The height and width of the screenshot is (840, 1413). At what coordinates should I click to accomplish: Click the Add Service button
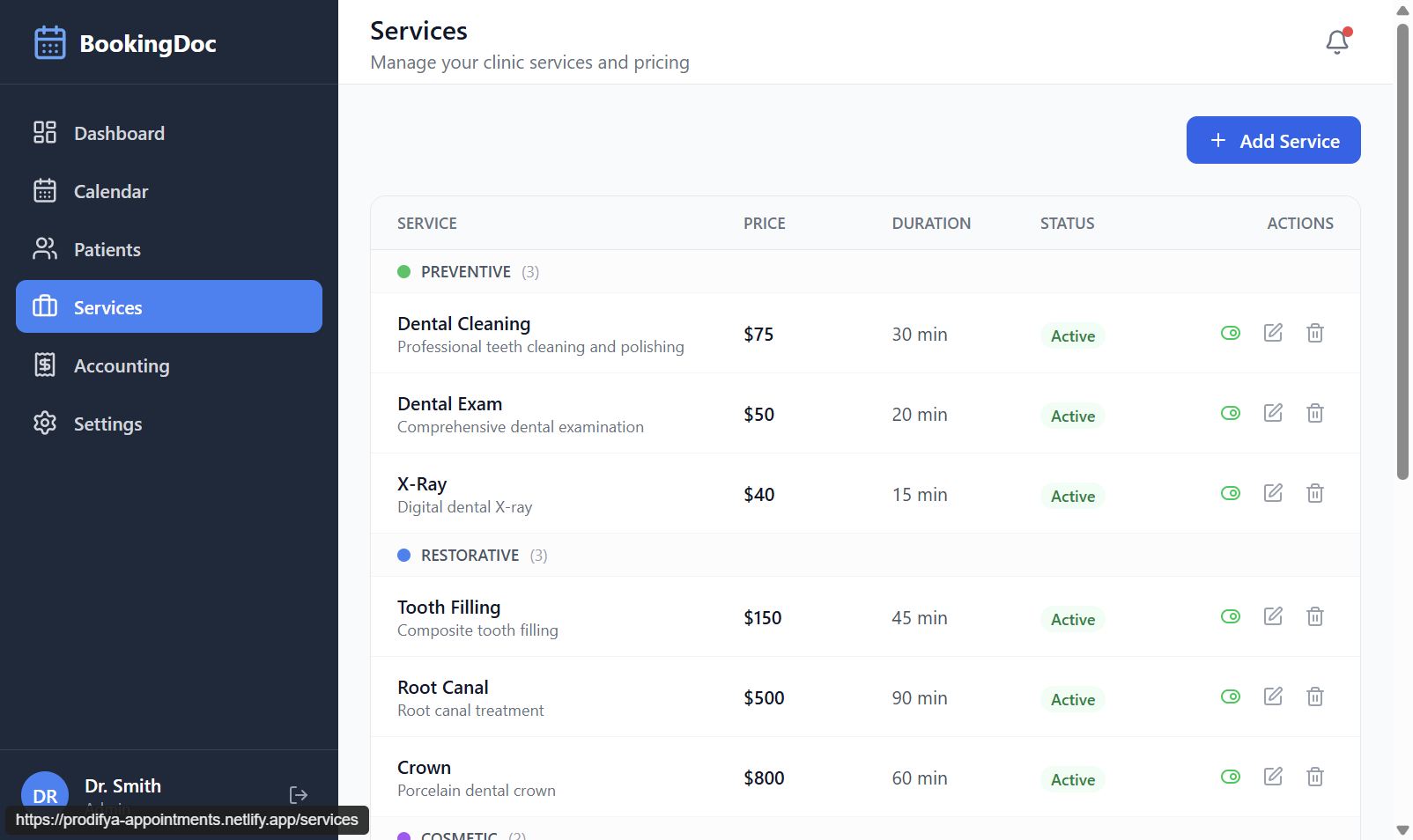point(1273,140)
